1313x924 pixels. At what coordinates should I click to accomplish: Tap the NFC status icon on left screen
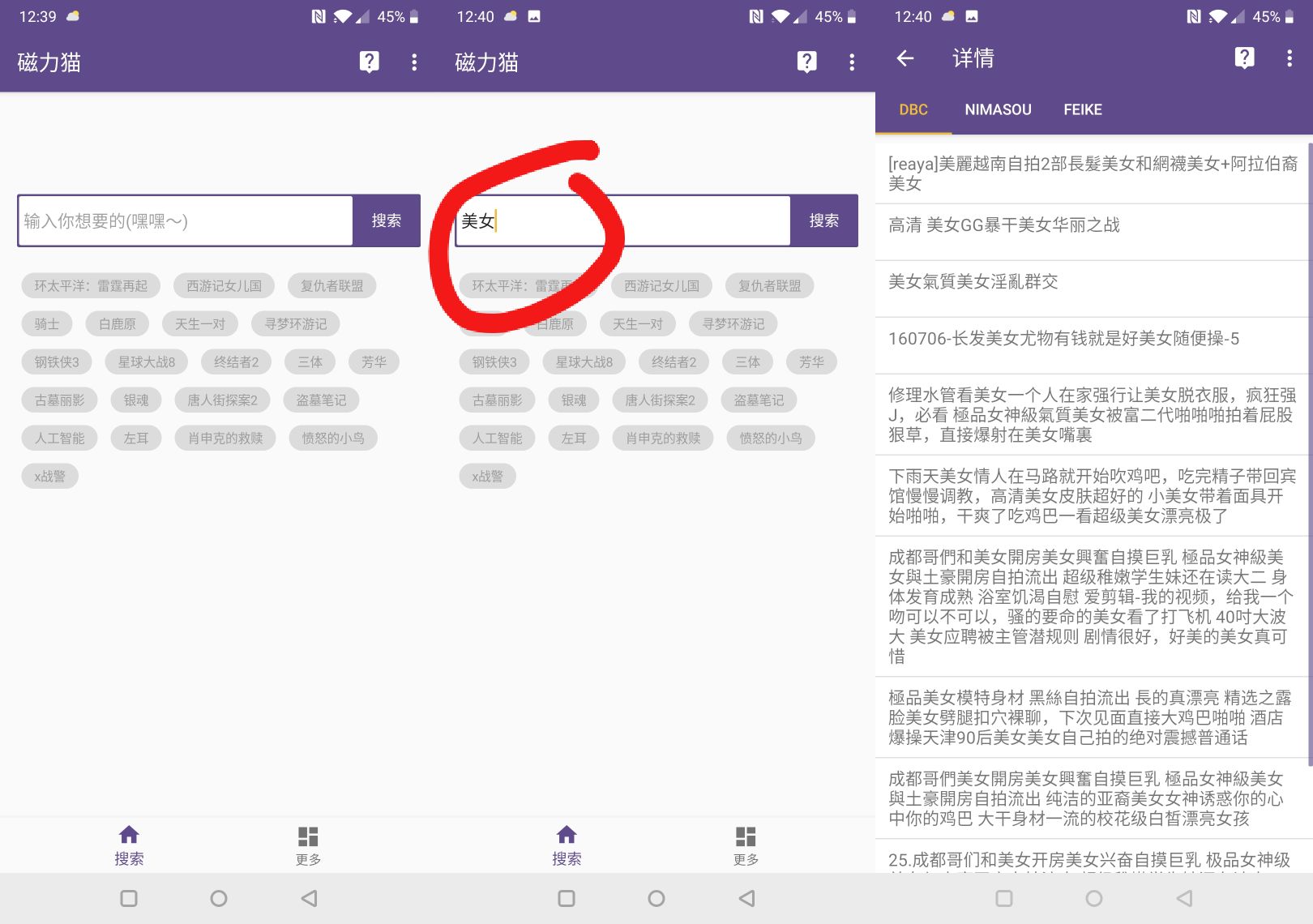[x=319, y=16]
